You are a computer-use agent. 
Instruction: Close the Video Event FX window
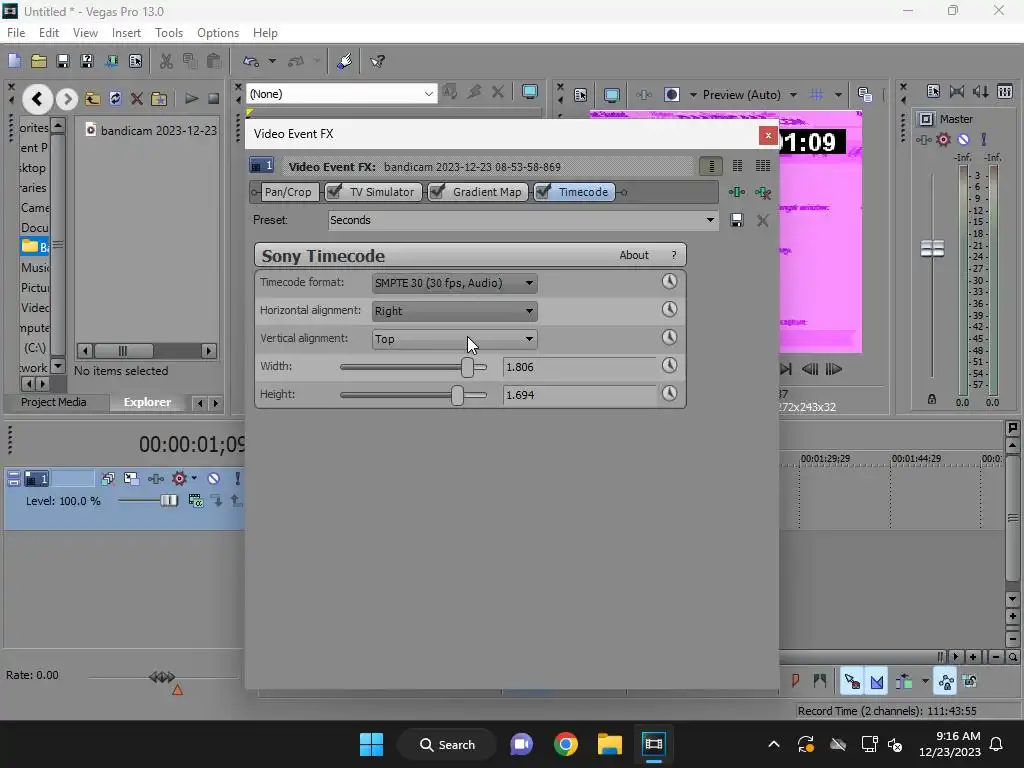point(768,135)
